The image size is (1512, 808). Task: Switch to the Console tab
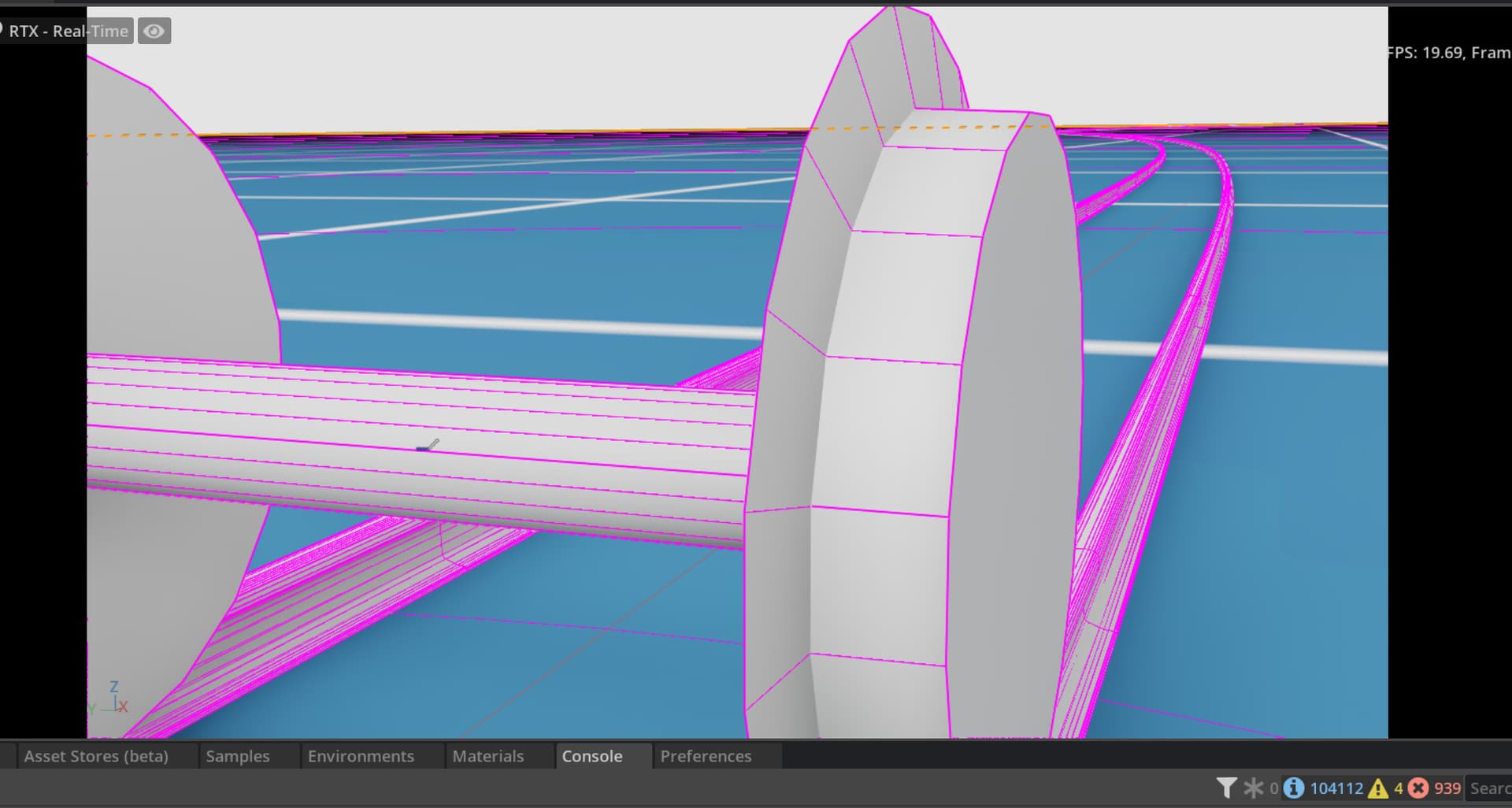pos(591,756)
